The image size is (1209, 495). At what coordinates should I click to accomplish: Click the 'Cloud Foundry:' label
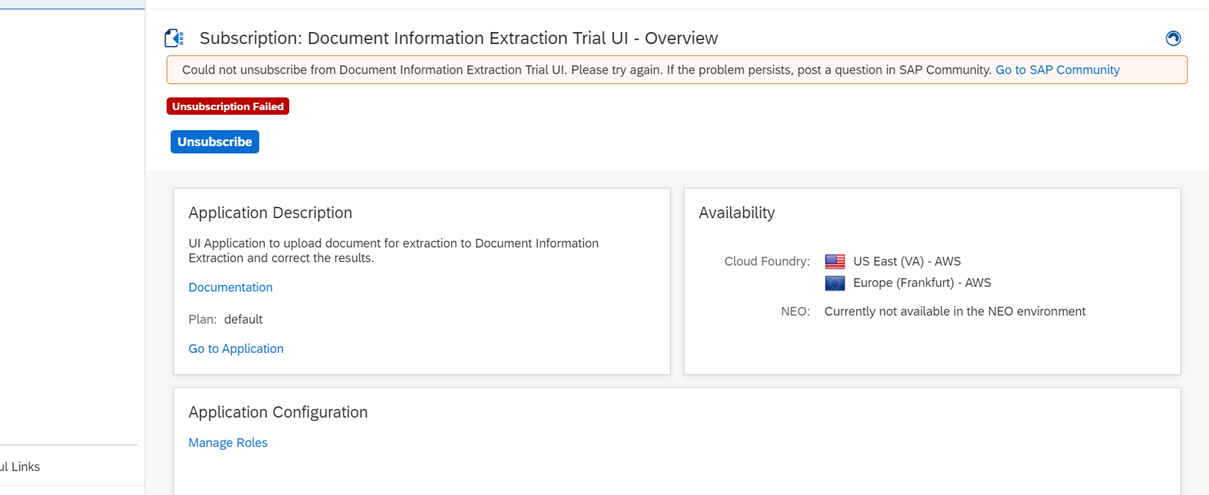click(x=767, y=261)
